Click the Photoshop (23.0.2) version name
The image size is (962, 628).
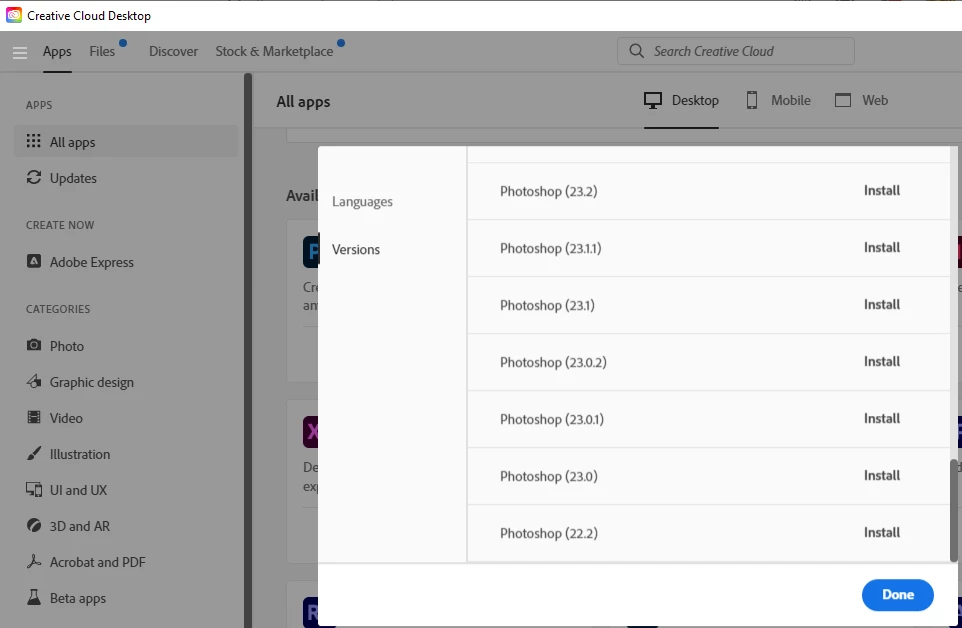553,362
